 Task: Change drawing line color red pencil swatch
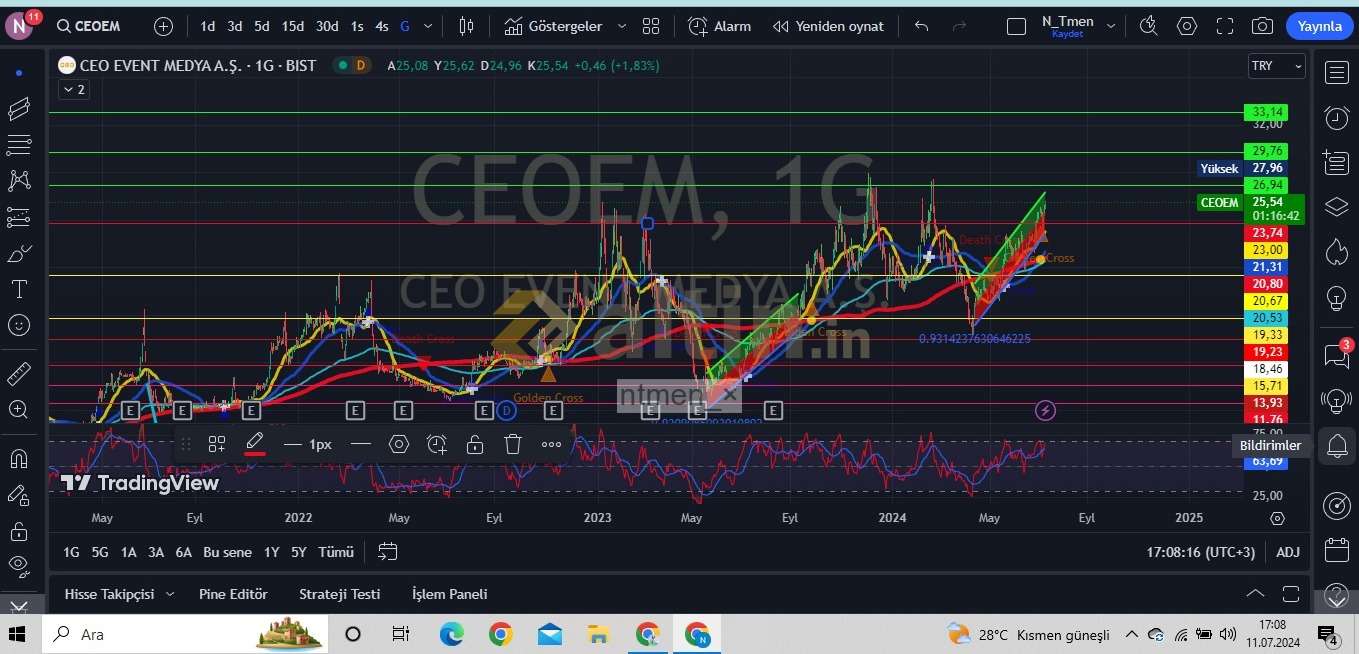[x=255, y=444]
